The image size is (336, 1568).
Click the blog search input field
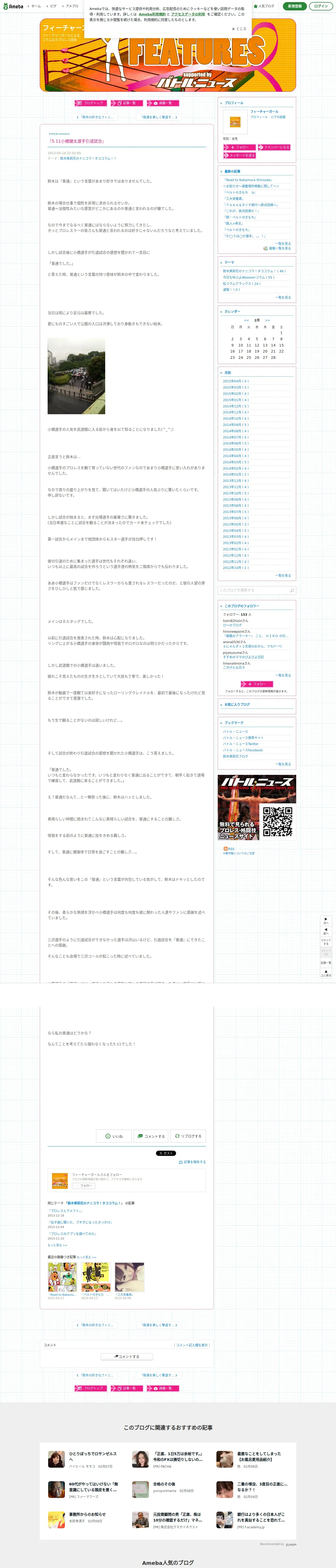click(x=253, y=590)
